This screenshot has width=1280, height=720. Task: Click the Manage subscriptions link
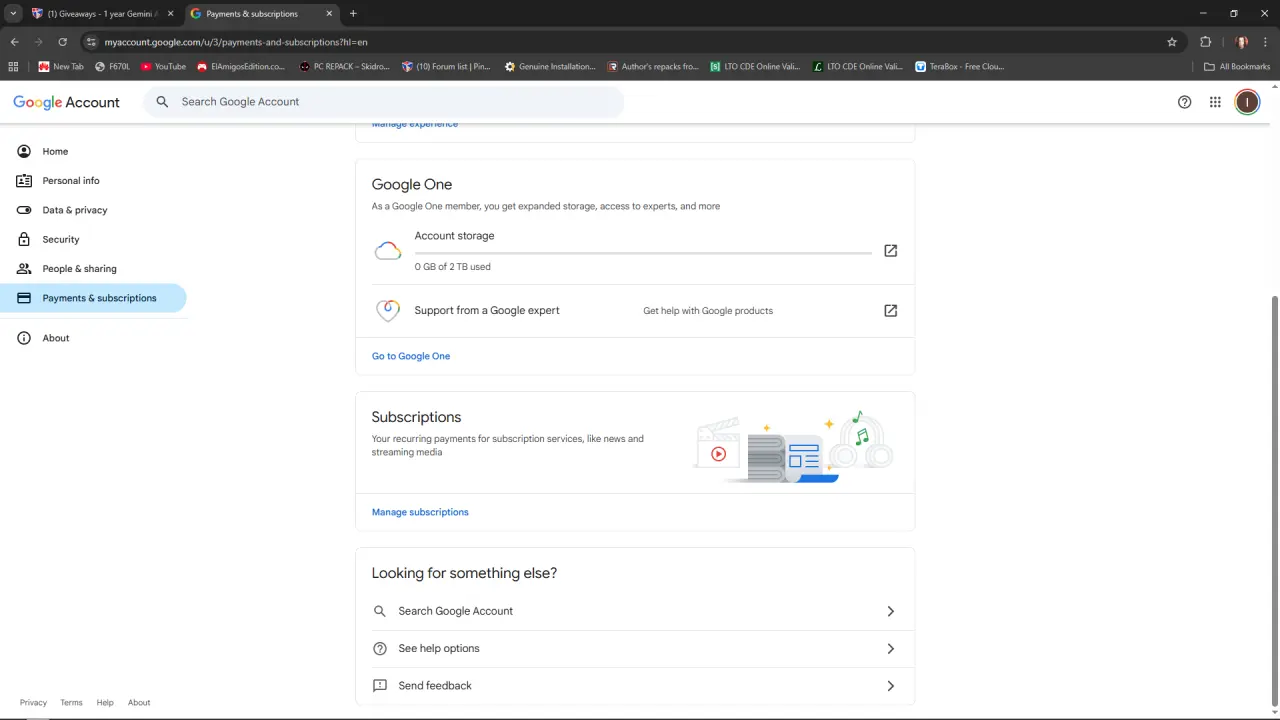point(420,512)
